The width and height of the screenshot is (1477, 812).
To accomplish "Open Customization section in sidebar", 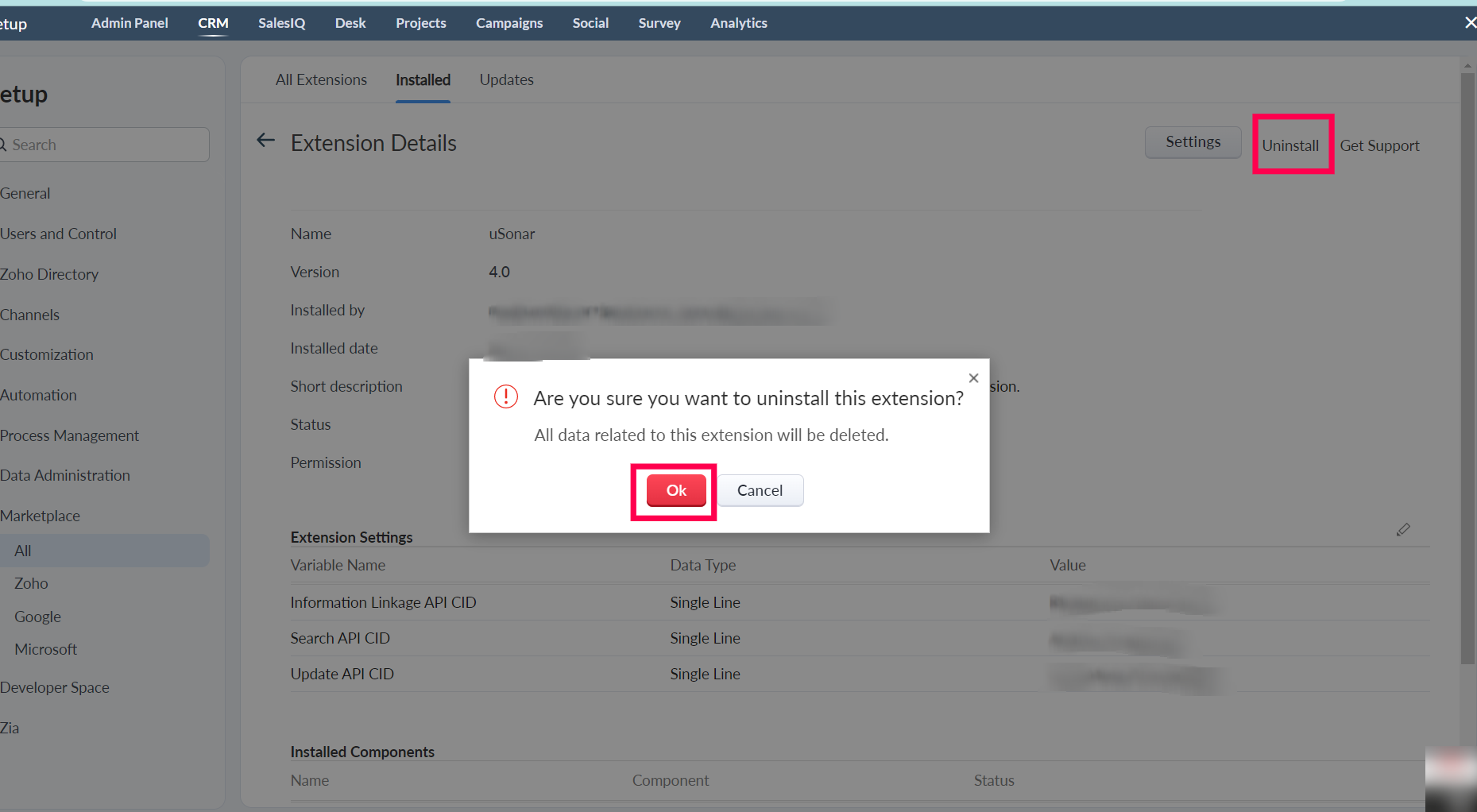I will coord(46,354).
